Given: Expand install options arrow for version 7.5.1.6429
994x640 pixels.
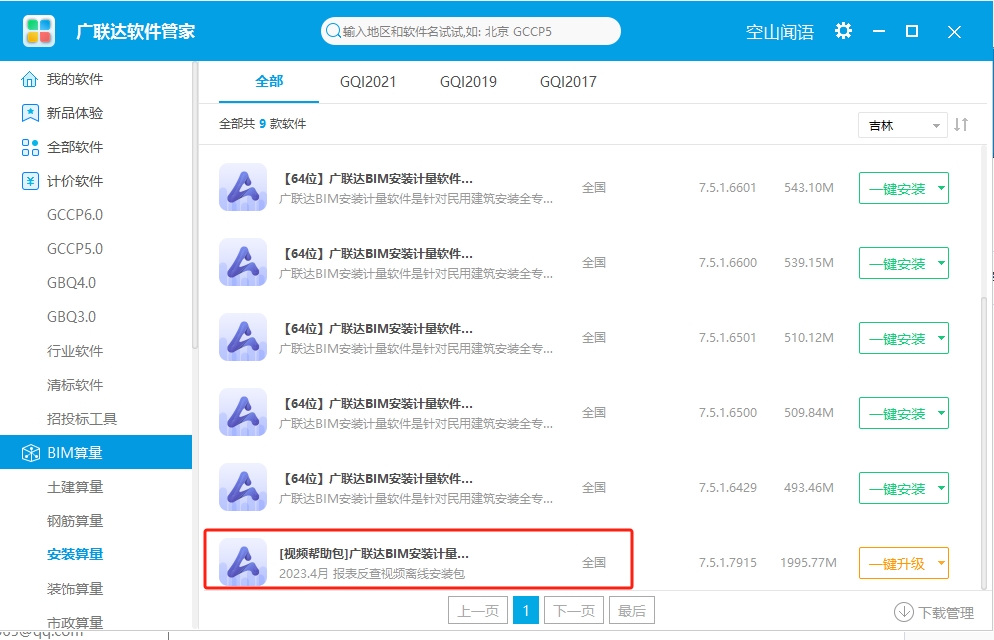Looking at the screenshot, I should pos(941,487).
